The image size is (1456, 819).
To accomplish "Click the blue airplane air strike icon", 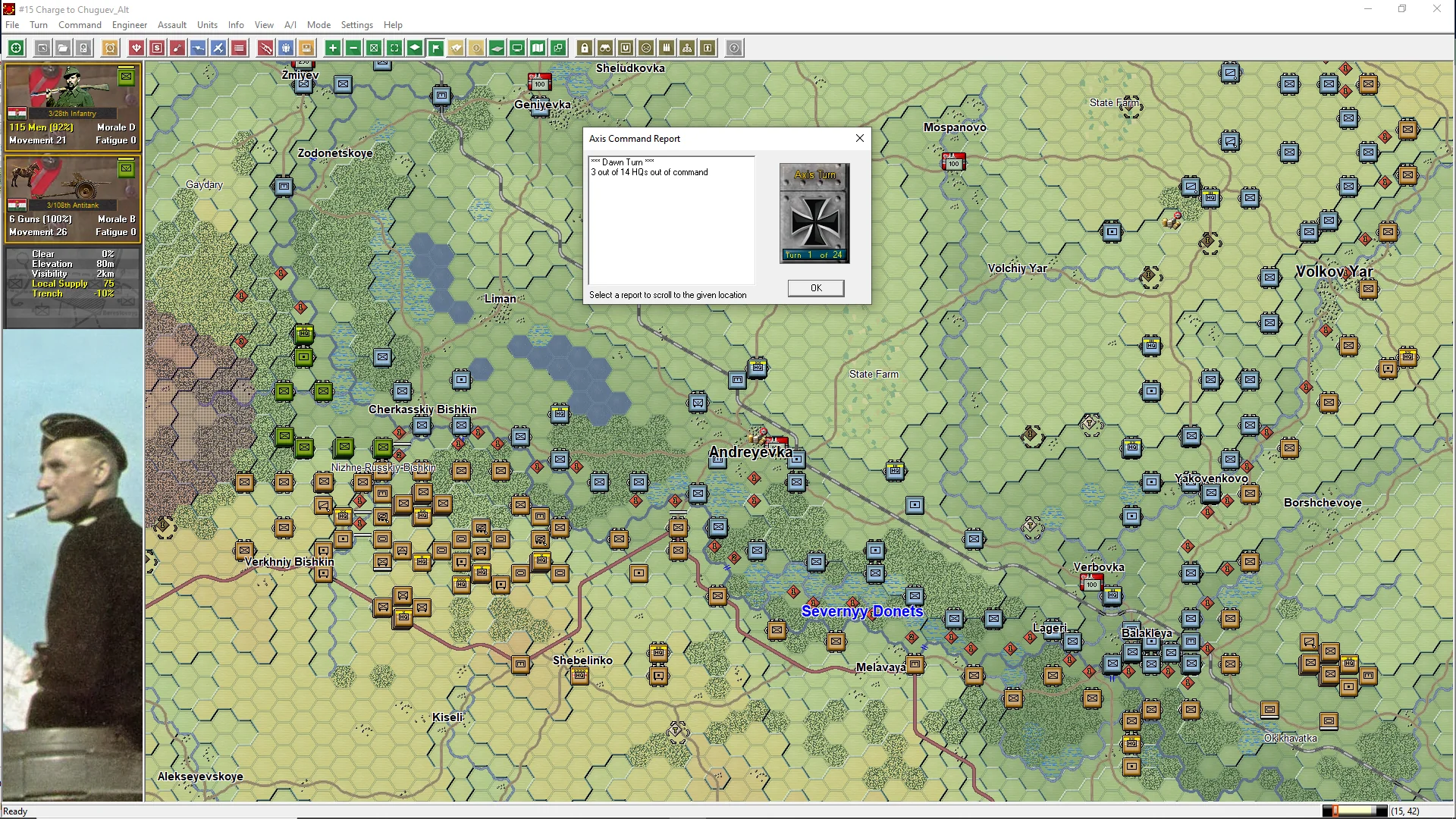I will tap(218, 49).
